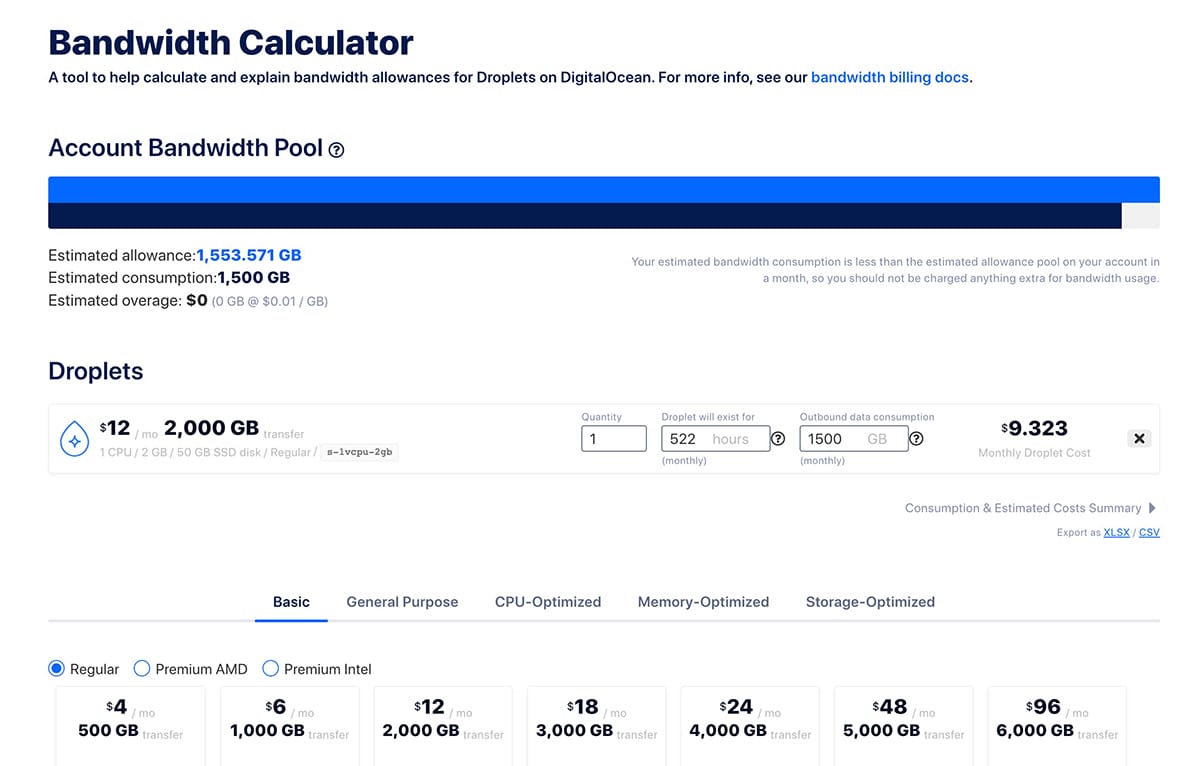Add the $4/mo 500 GB droplet plan
Screen dimensions: 1200x766
[x=130, y=721]
